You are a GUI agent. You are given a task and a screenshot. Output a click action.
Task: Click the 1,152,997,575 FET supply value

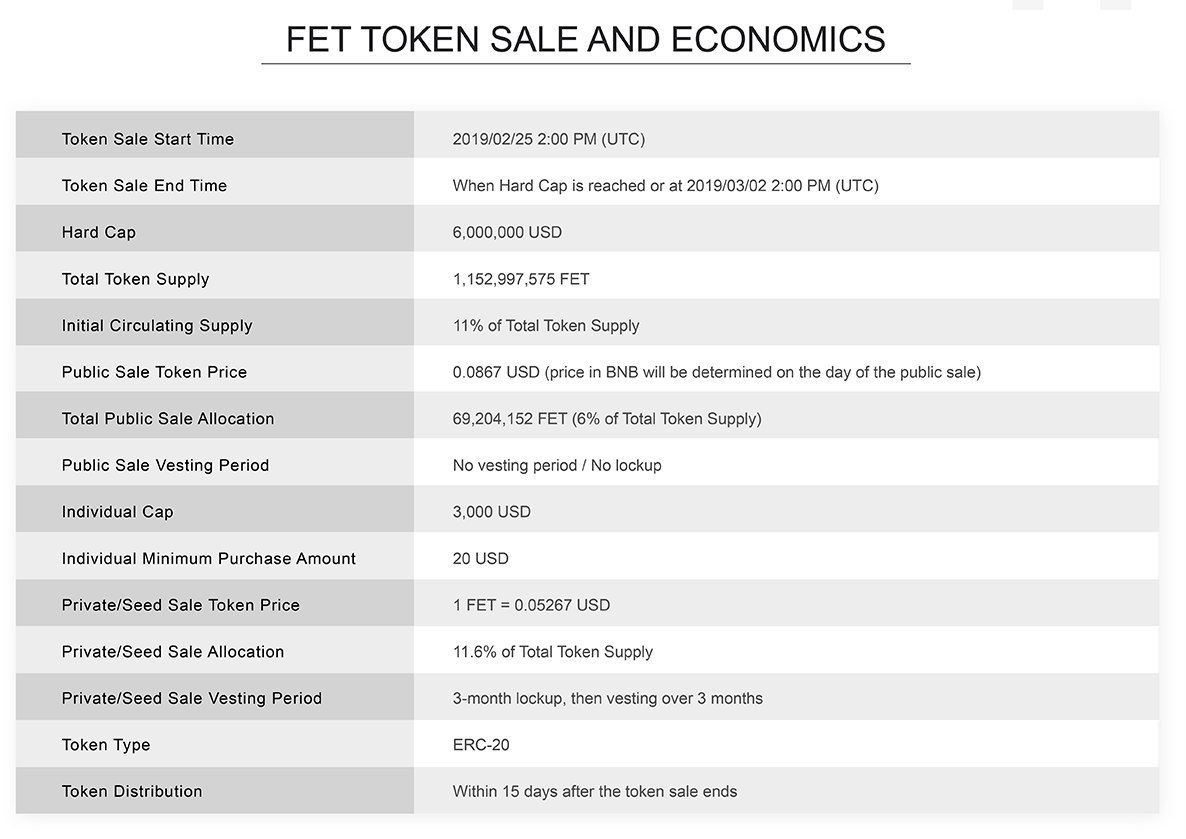pyautogui.click(x=521, y=279)
